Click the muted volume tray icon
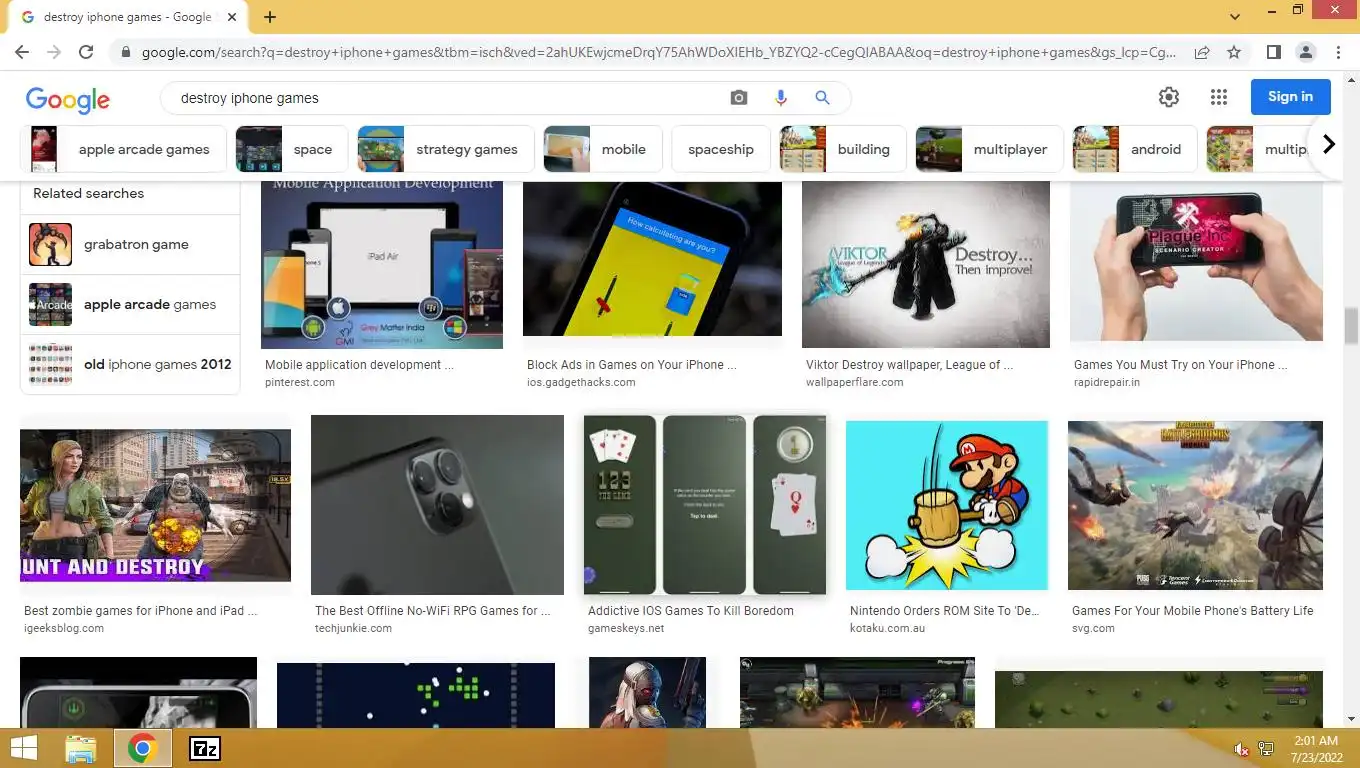 [1241, 749]
